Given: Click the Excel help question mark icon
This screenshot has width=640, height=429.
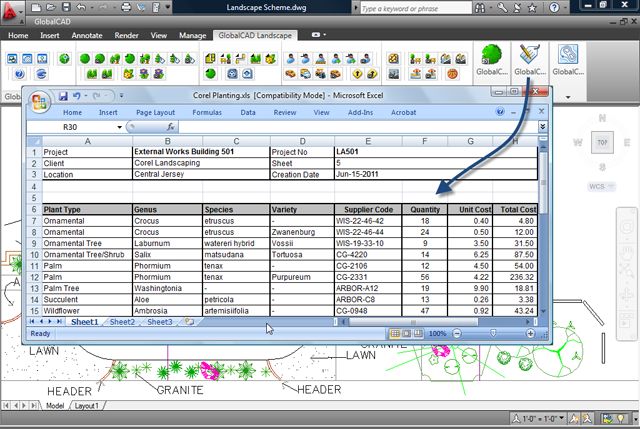Looking at the screenshot, I should (499, 113).
